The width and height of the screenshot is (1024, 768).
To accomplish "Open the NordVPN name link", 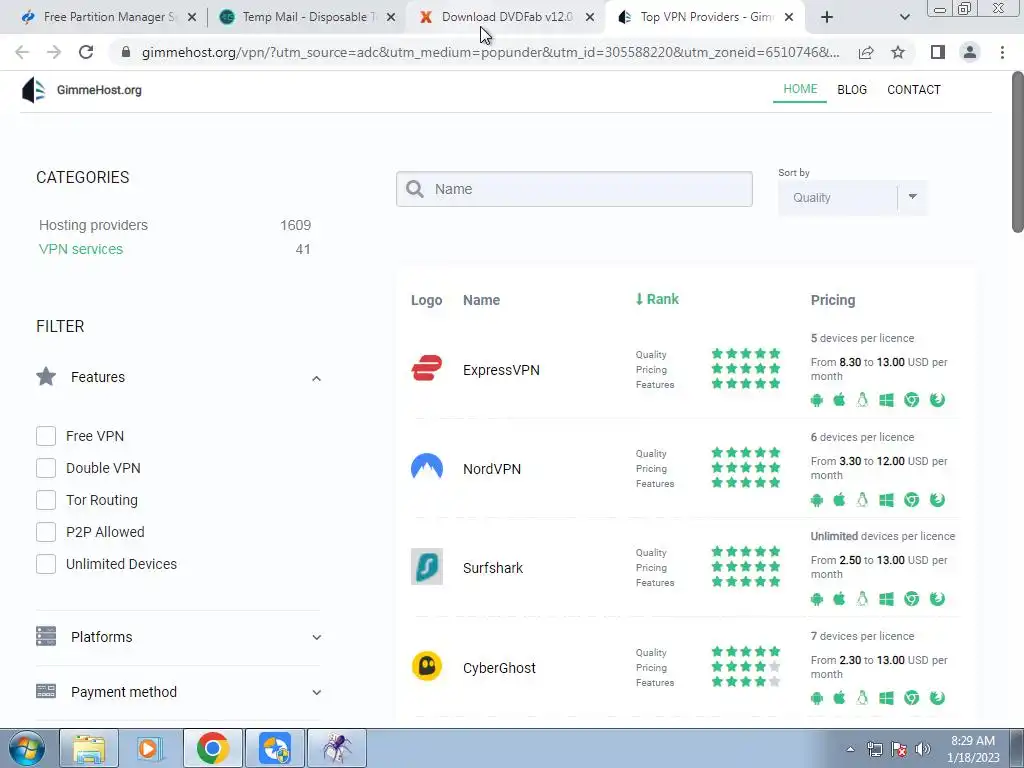I will 492,470.
